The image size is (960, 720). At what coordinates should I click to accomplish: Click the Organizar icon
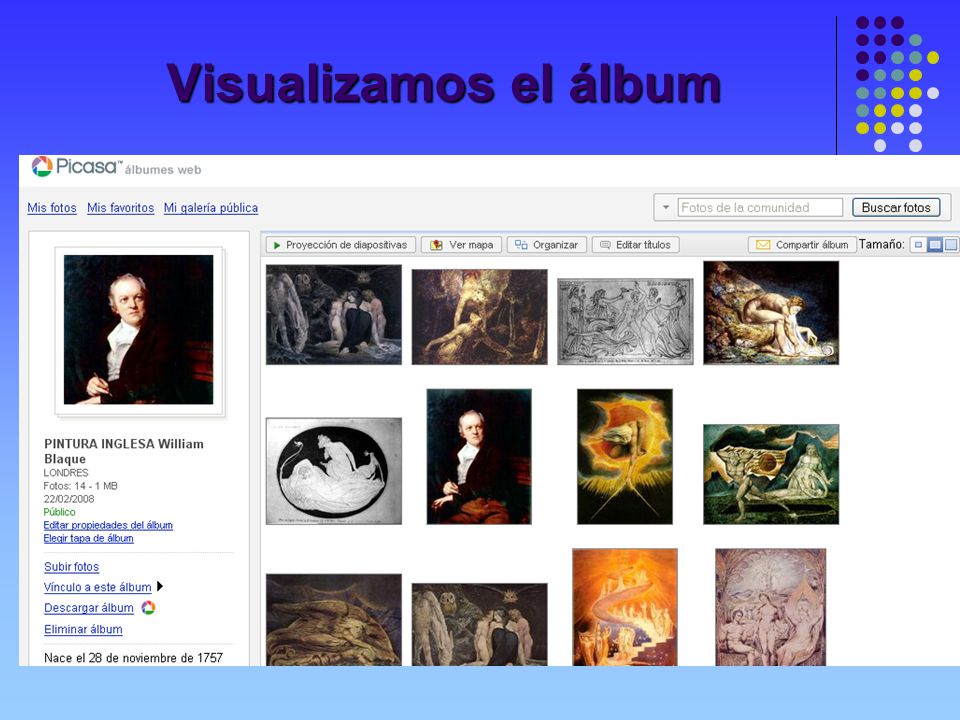tap(521, 244)
